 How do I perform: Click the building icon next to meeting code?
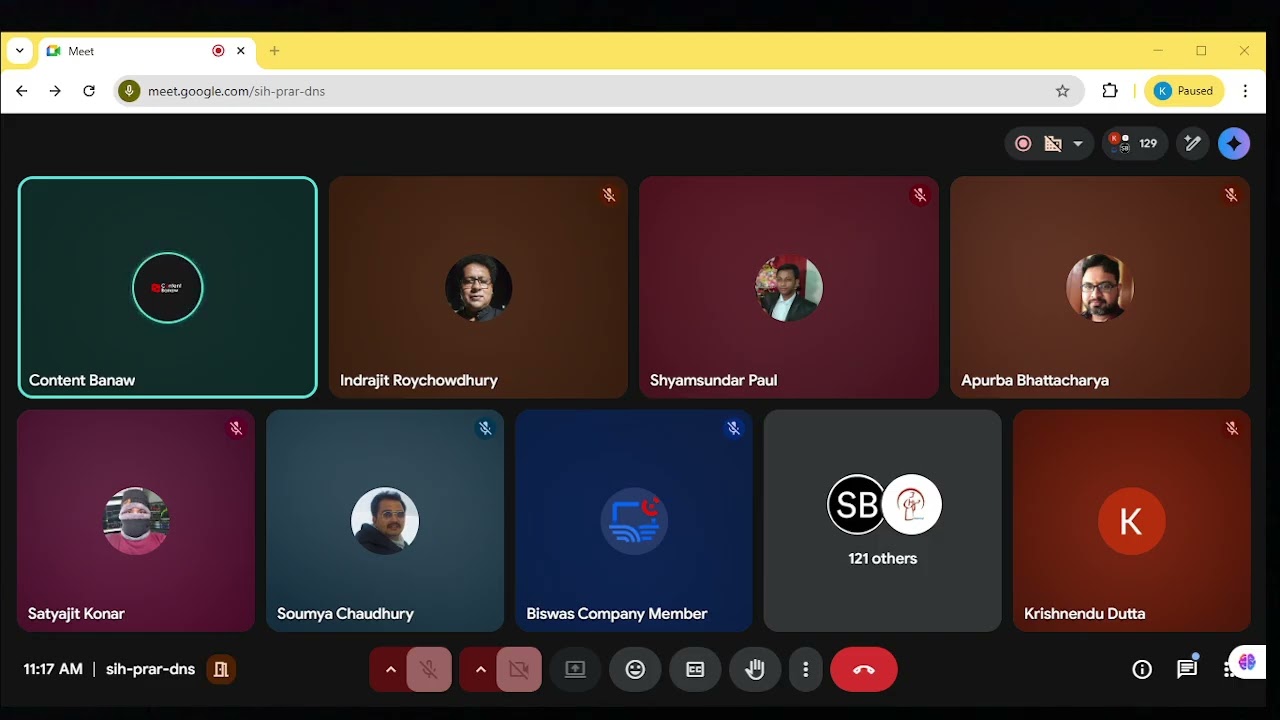(x=221, y=670)
